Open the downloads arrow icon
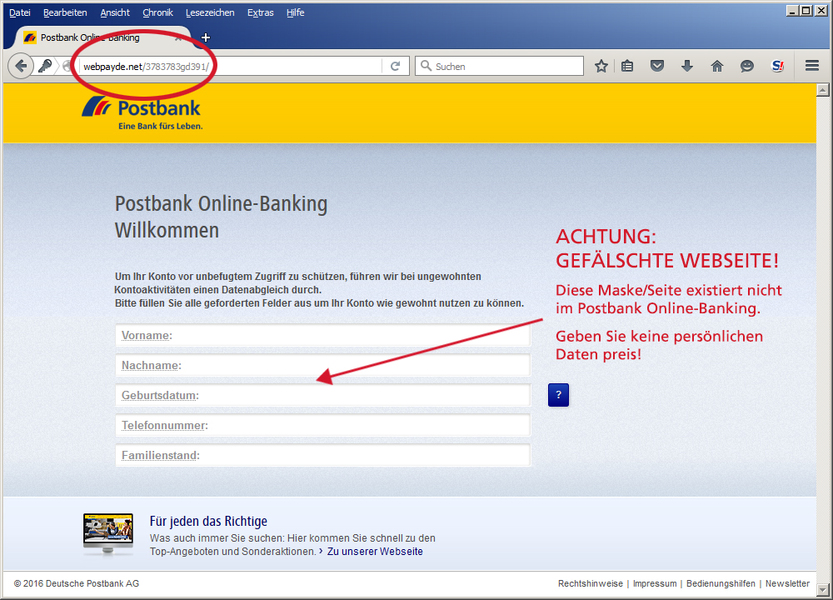 tap(687, 66)
